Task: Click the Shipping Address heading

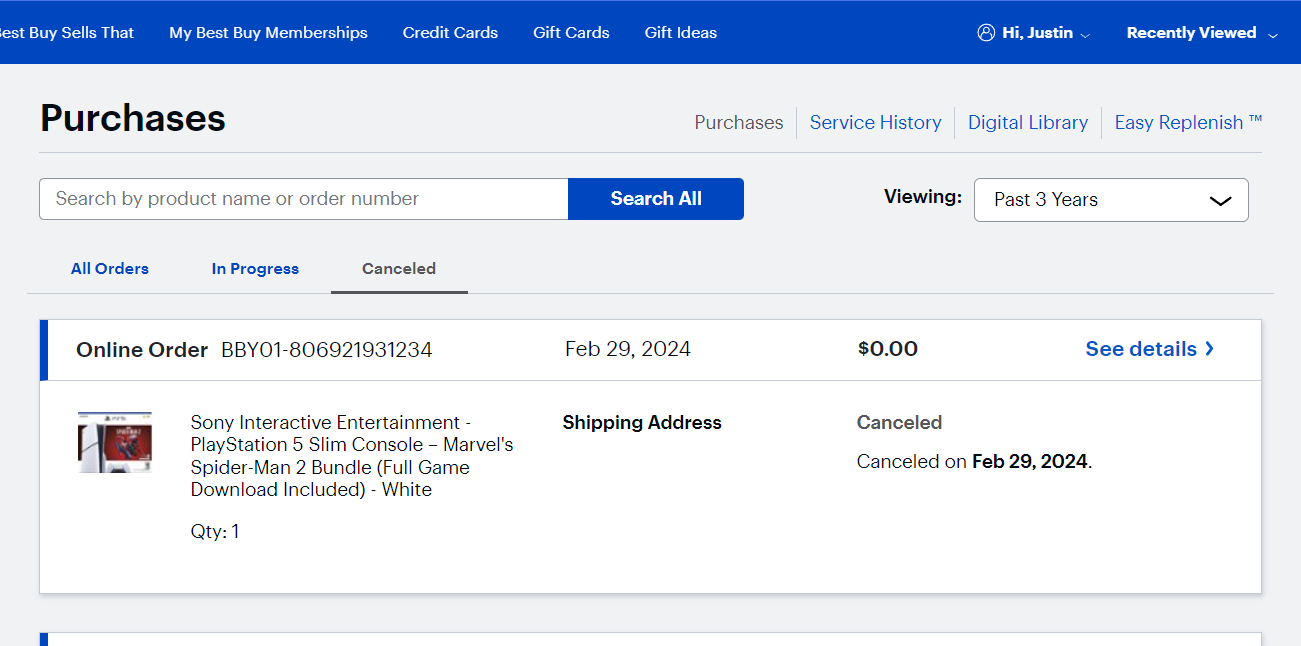Action: 642,423
